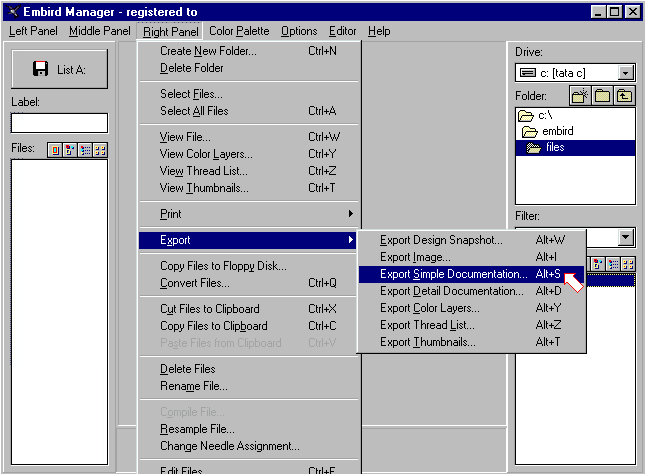Viewport: 645px width, 474px height.
Task: Choose Export Thumbnails... submenu item
Action: 471,342
